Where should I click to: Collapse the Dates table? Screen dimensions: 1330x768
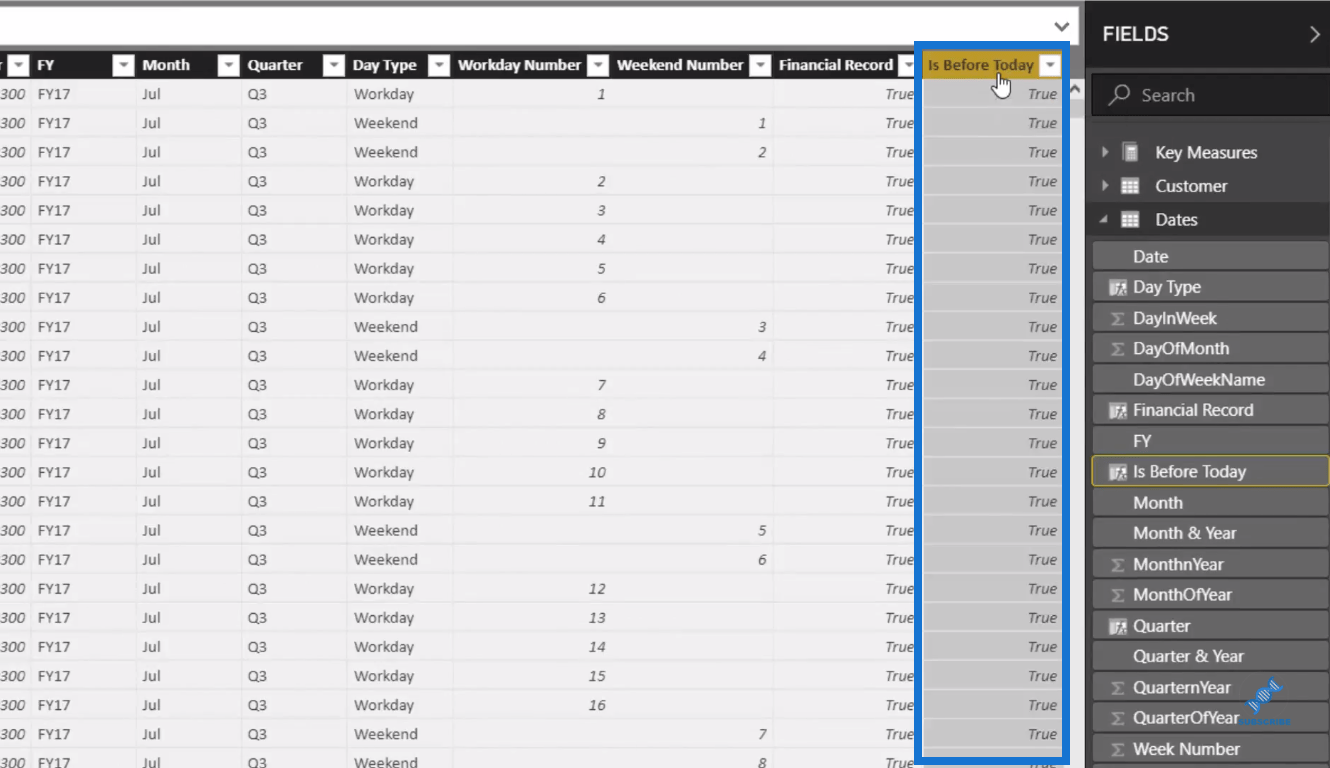point(1105,220)
